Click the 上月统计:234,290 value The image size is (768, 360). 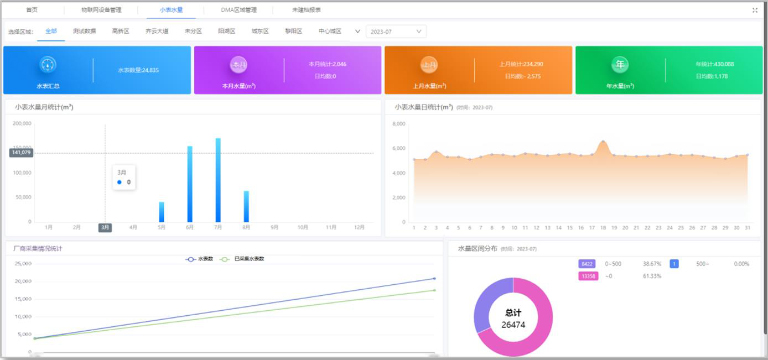(521, 64)
